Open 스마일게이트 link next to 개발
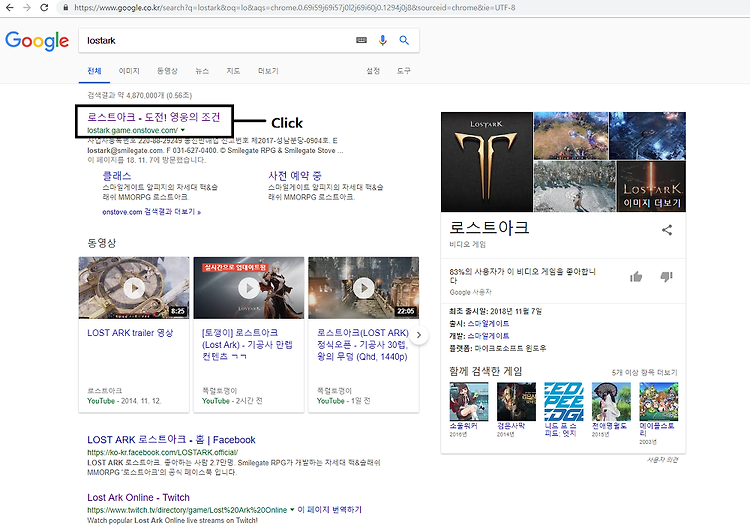The height and width of the screenshot is (531, 750). coord(488,336)
